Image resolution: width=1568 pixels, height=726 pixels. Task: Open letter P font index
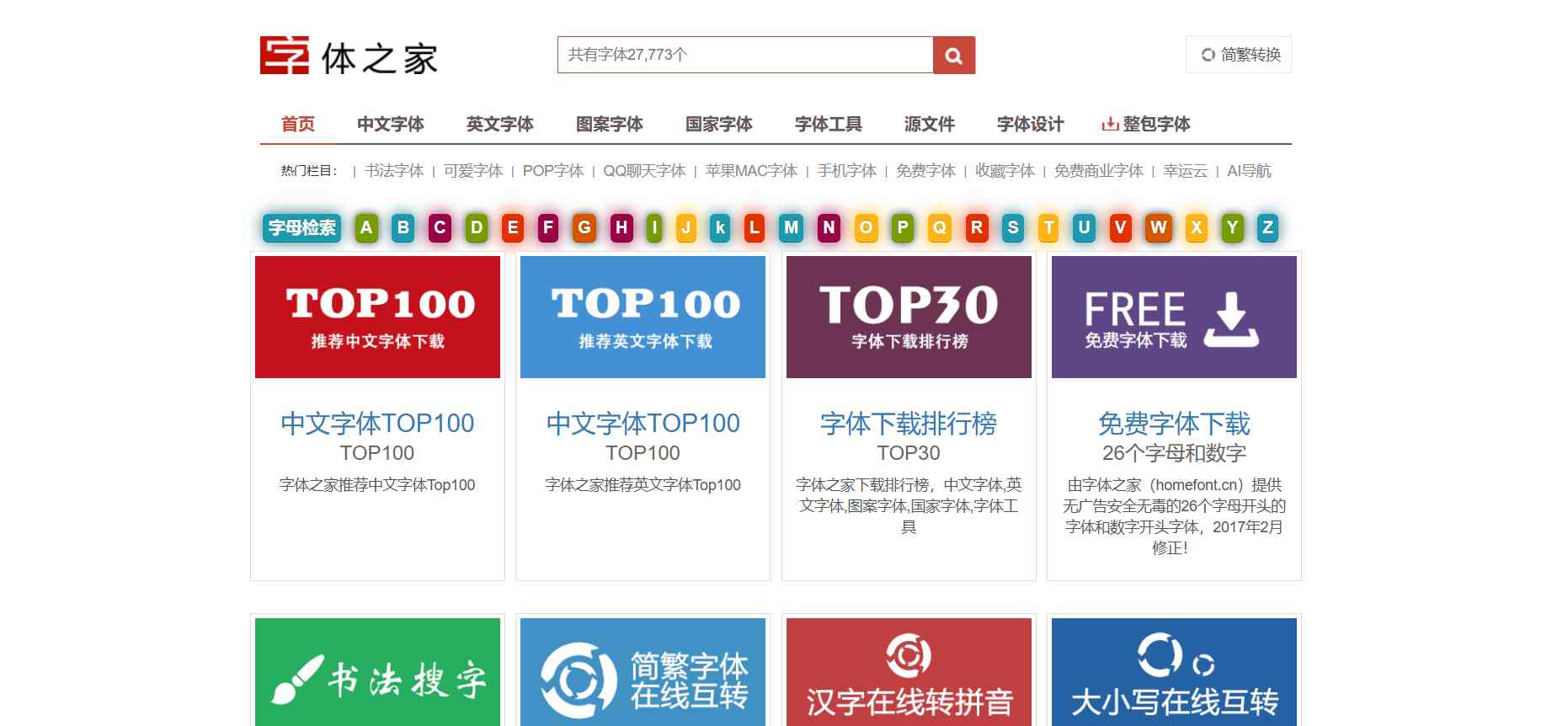[903, 227]
